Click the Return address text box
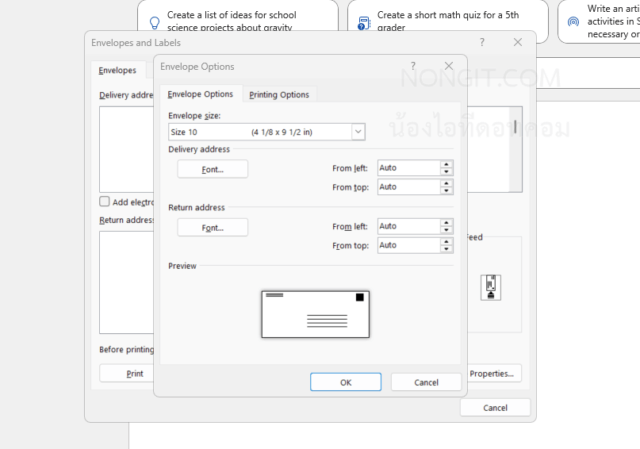Viewport: 640px width, 449px height. coord(127,282)
